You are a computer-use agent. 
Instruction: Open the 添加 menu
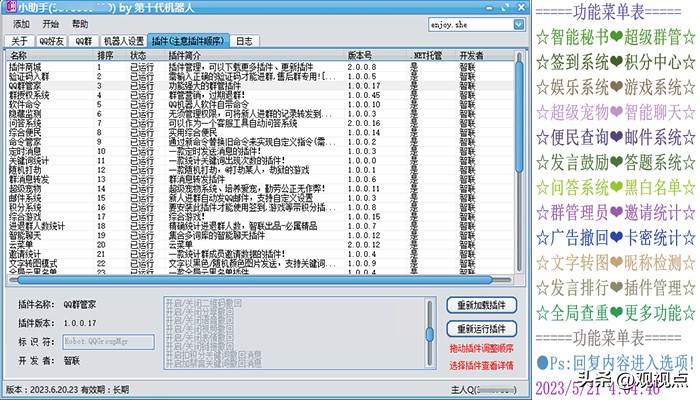[x=21, y=24]
